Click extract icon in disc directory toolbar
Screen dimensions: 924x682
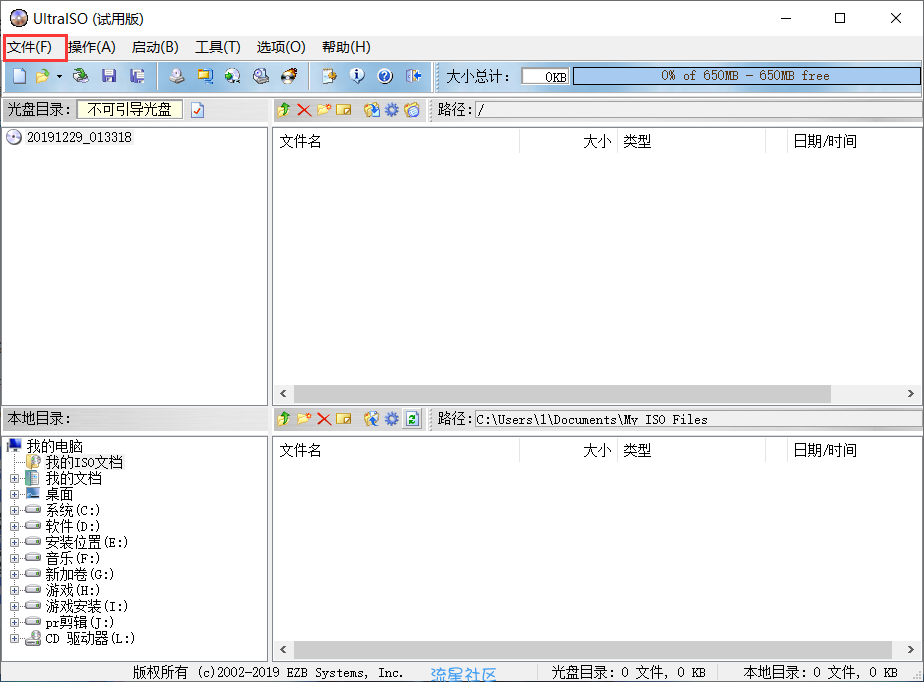tap(371, 110)
